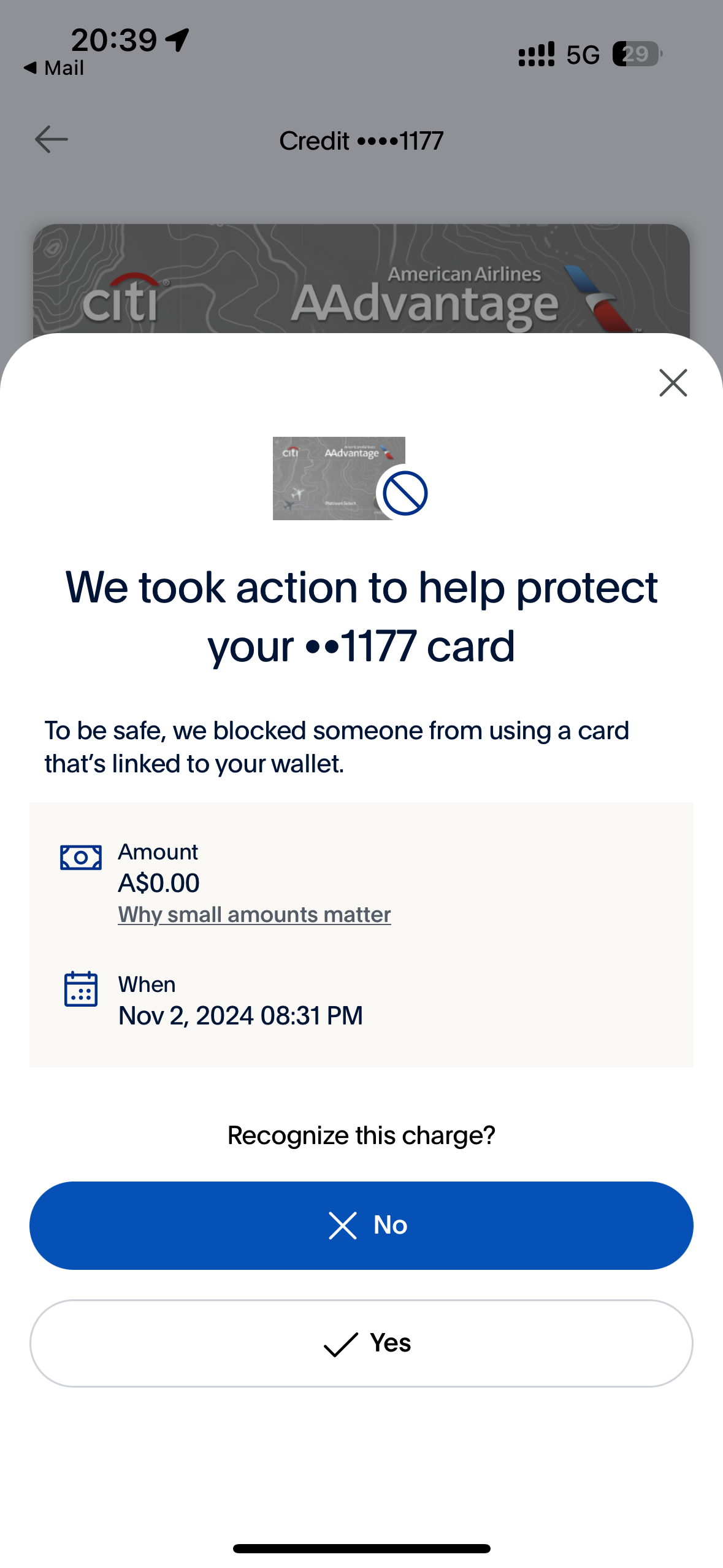Tap the Credit ••••1177 header title
This screenshot has height=1568, width=723.
(x=361, y=141)
